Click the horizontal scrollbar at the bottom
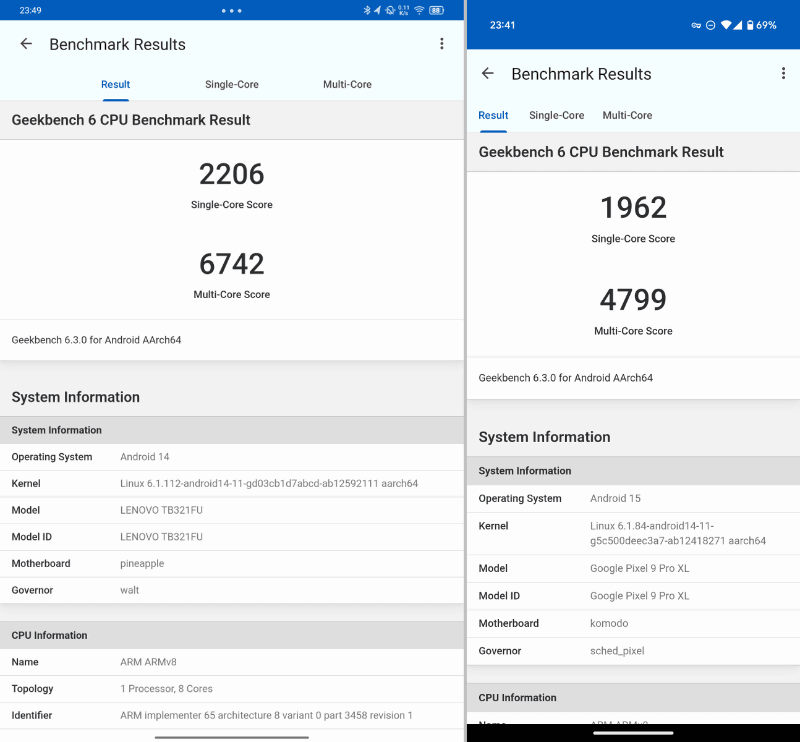The height and width of the screenshot is (742, 800). pos(231,737)
